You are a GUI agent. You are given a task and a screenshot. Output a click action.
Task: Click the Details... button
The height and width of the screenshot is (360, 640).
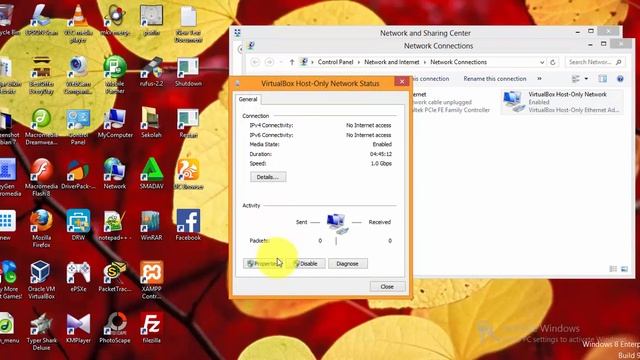tap(268, 177)
